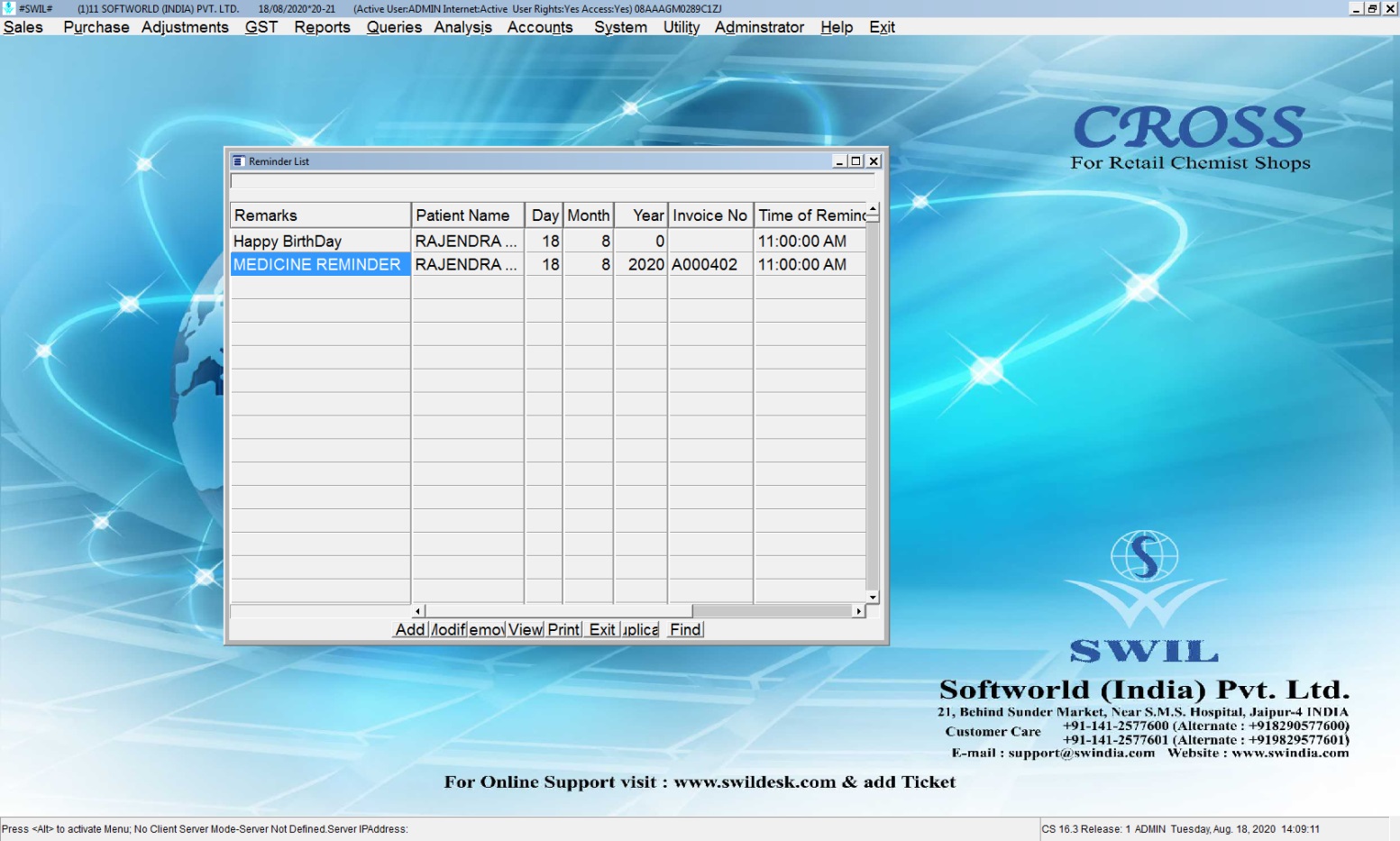The height and width of the screenshot is (841, 1400).
Task: Click the SWIL application icon in title bar
Action: tap(9, 8)
